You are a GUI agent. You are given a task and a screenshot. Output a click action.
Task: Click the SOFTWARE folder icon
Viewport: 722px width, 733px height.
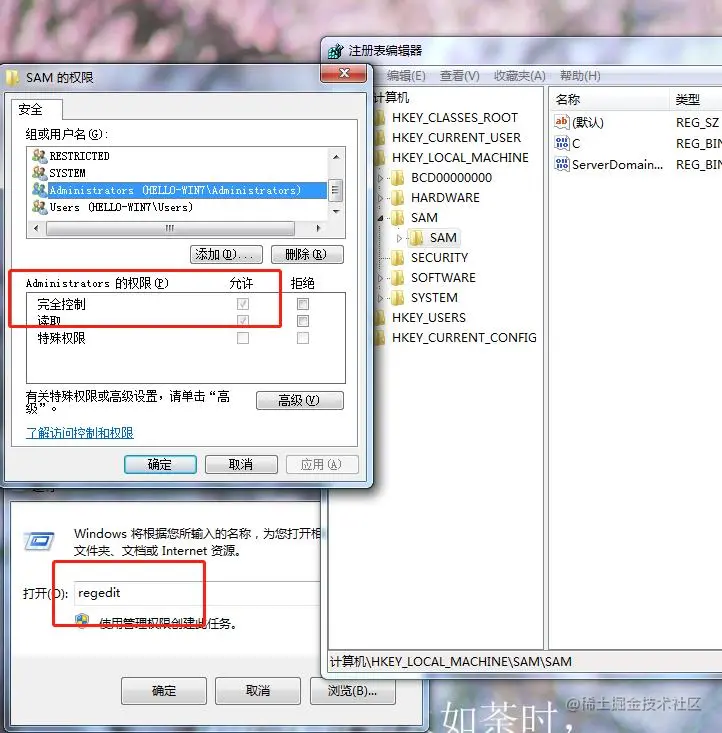click(398, 278)
